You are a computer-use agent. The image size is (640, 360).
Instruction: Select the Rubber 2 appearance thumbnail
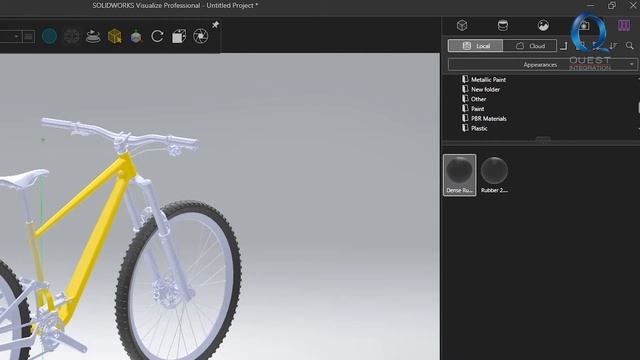[x=494, y=175]
